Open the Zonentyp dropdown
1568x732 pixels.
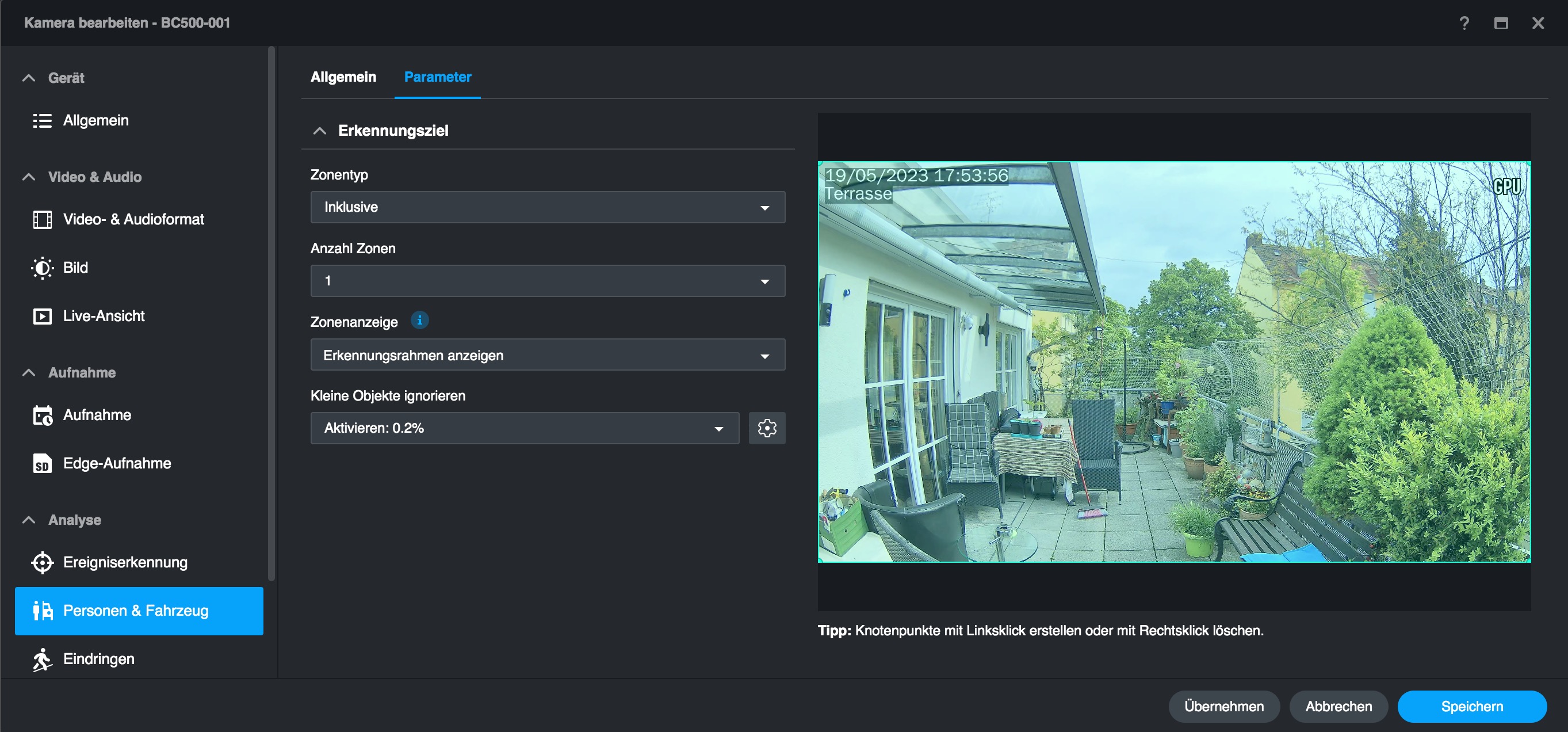tap(547, 208)
